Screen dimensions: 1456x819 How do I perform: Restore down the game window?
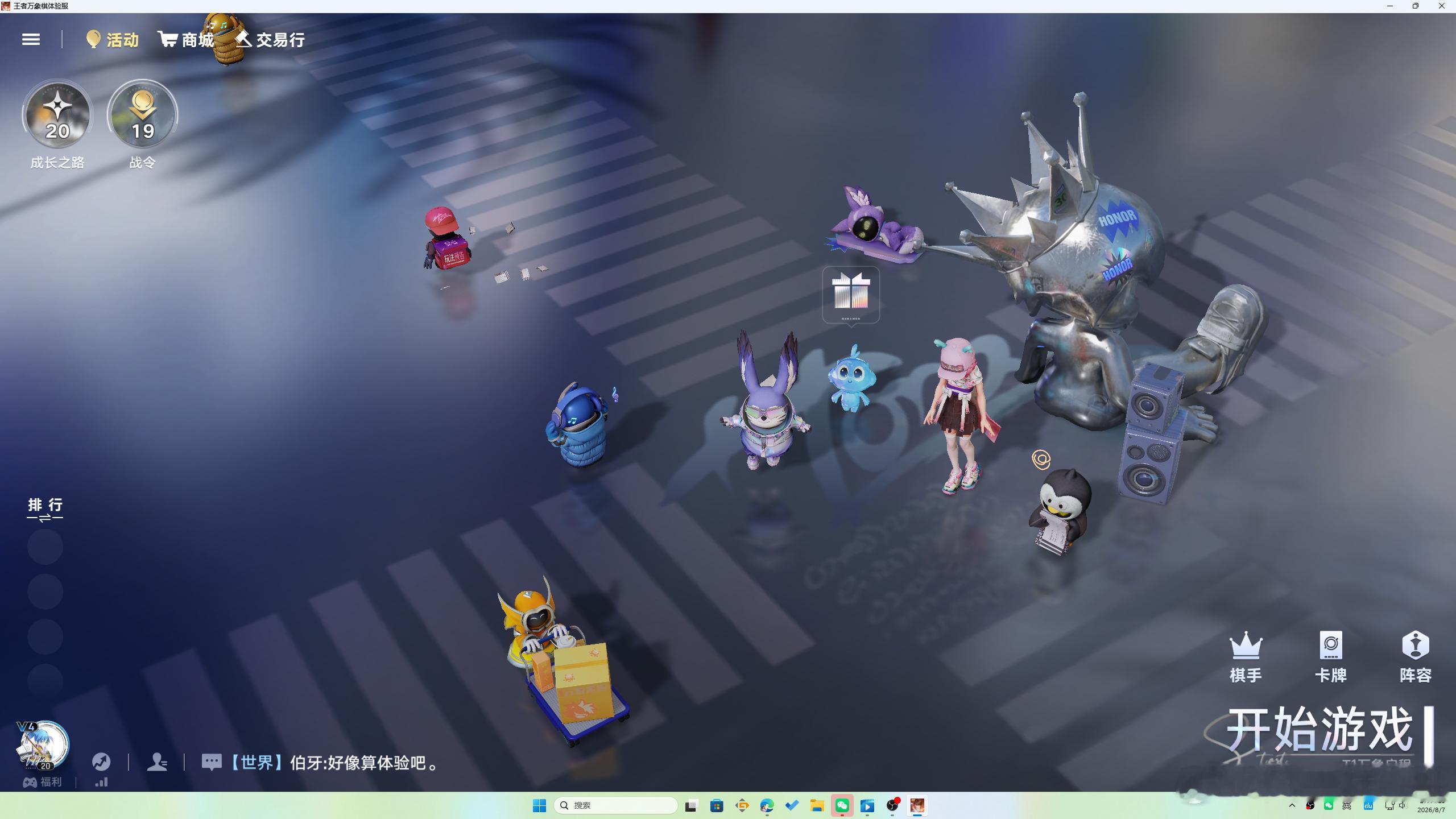pos(1416,6)
